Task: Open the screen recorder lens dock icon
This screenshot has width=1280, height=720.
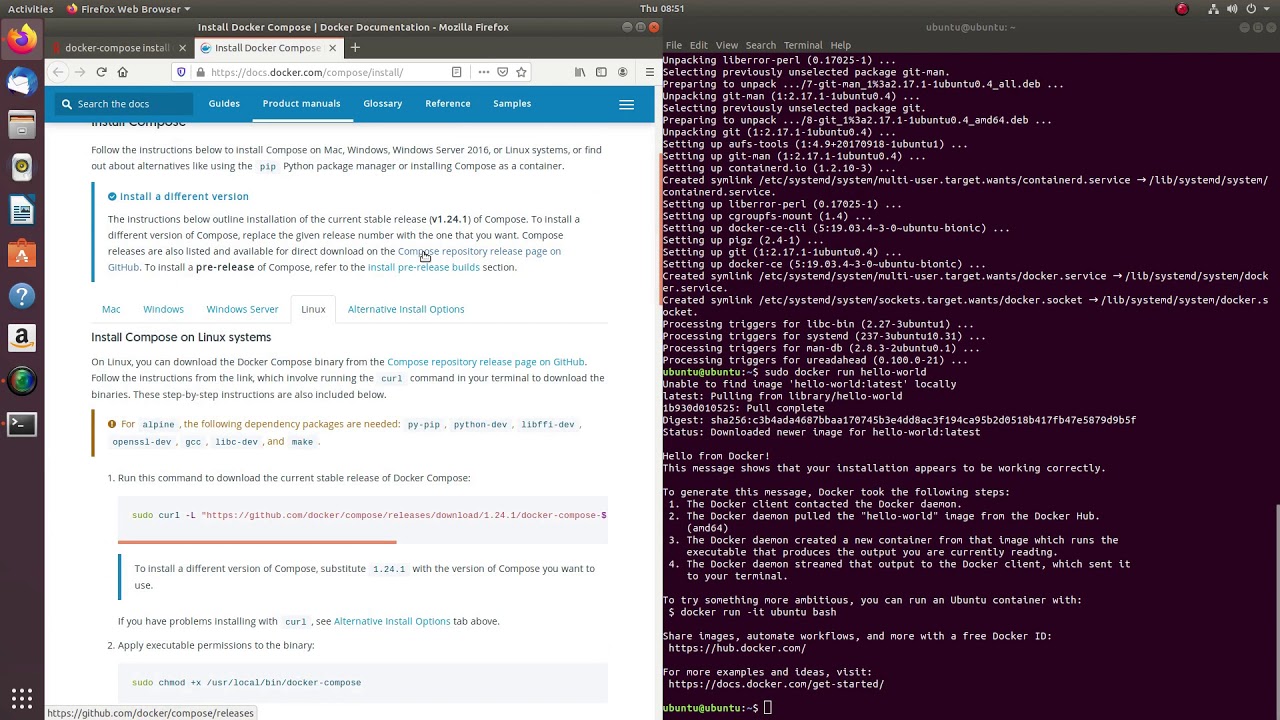Action: (21, 381)
